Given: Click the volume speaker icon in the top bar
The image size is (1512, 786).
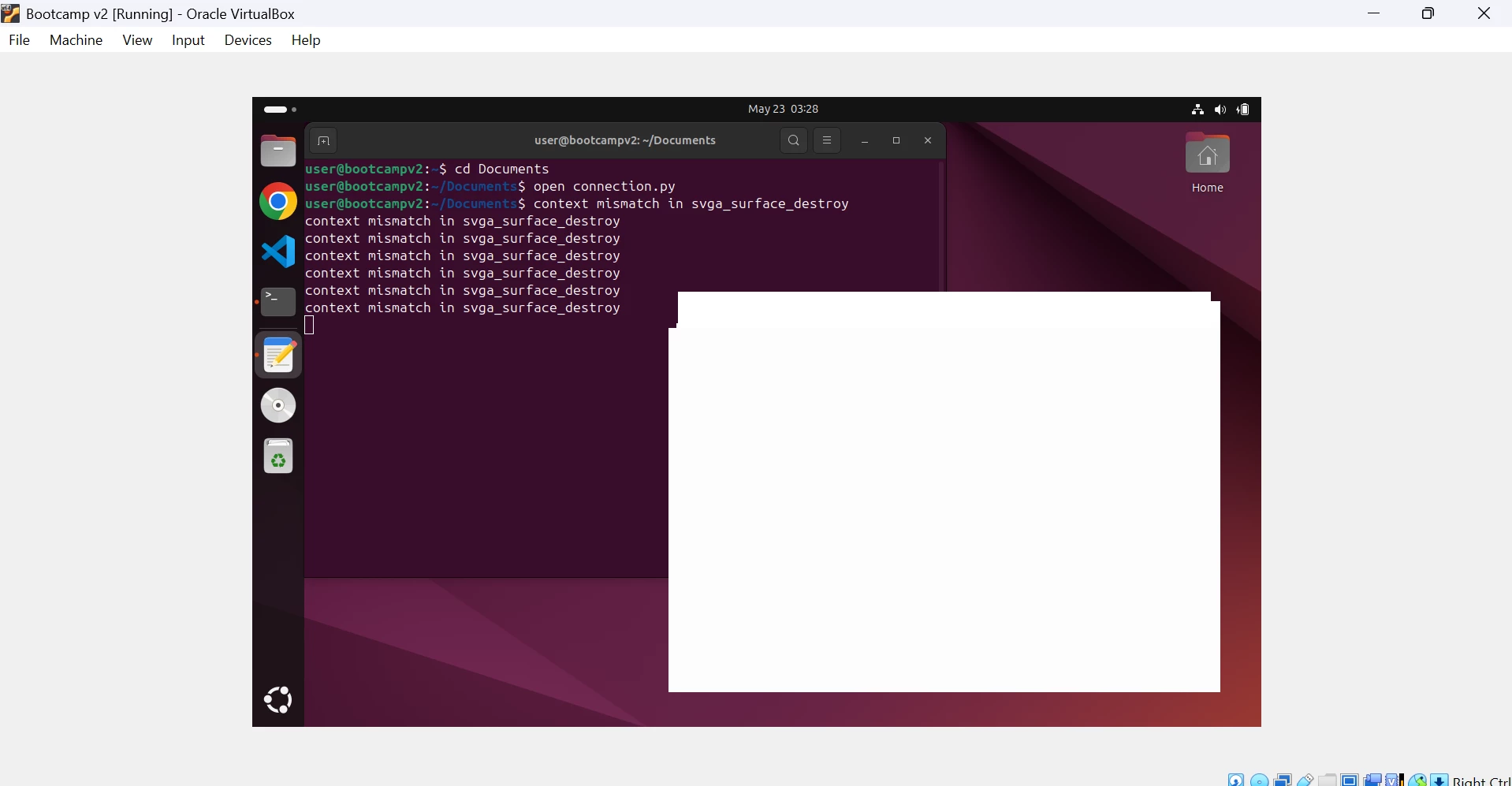Looking at the screenshot, I should pyautogui.click(x=1220, y=110).
